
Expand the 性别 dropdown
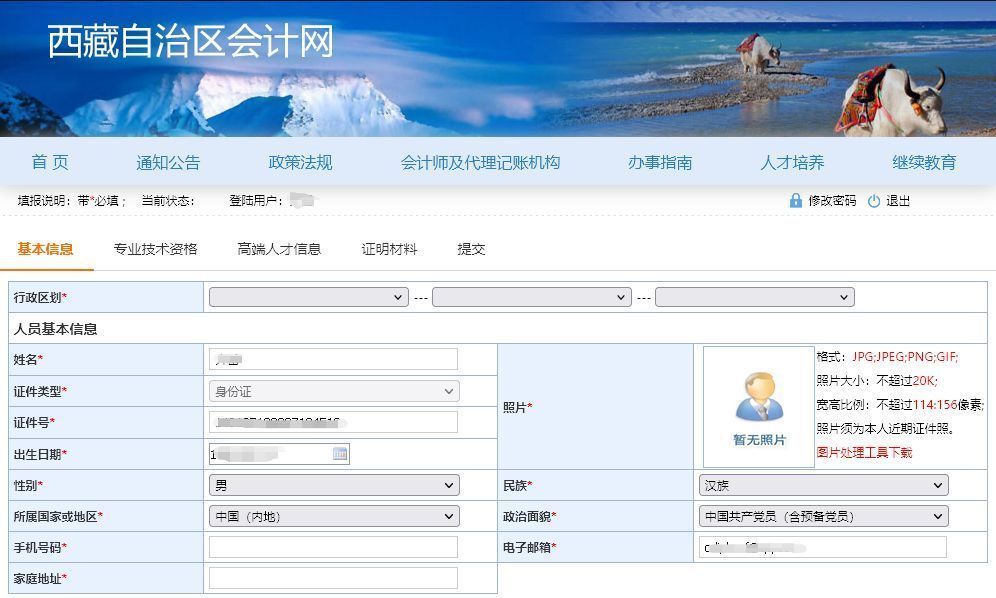[x=334, y=486]
